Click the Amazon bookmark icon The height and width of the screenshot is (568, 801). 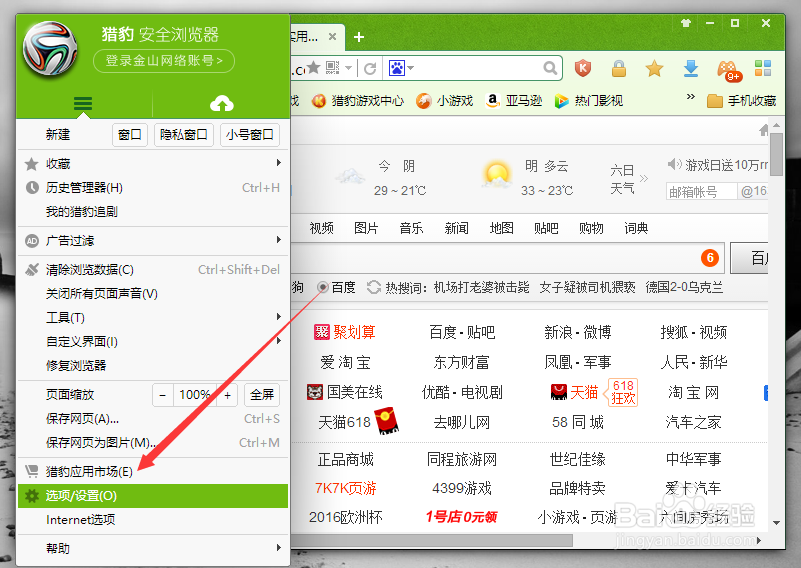pos(492,101)
